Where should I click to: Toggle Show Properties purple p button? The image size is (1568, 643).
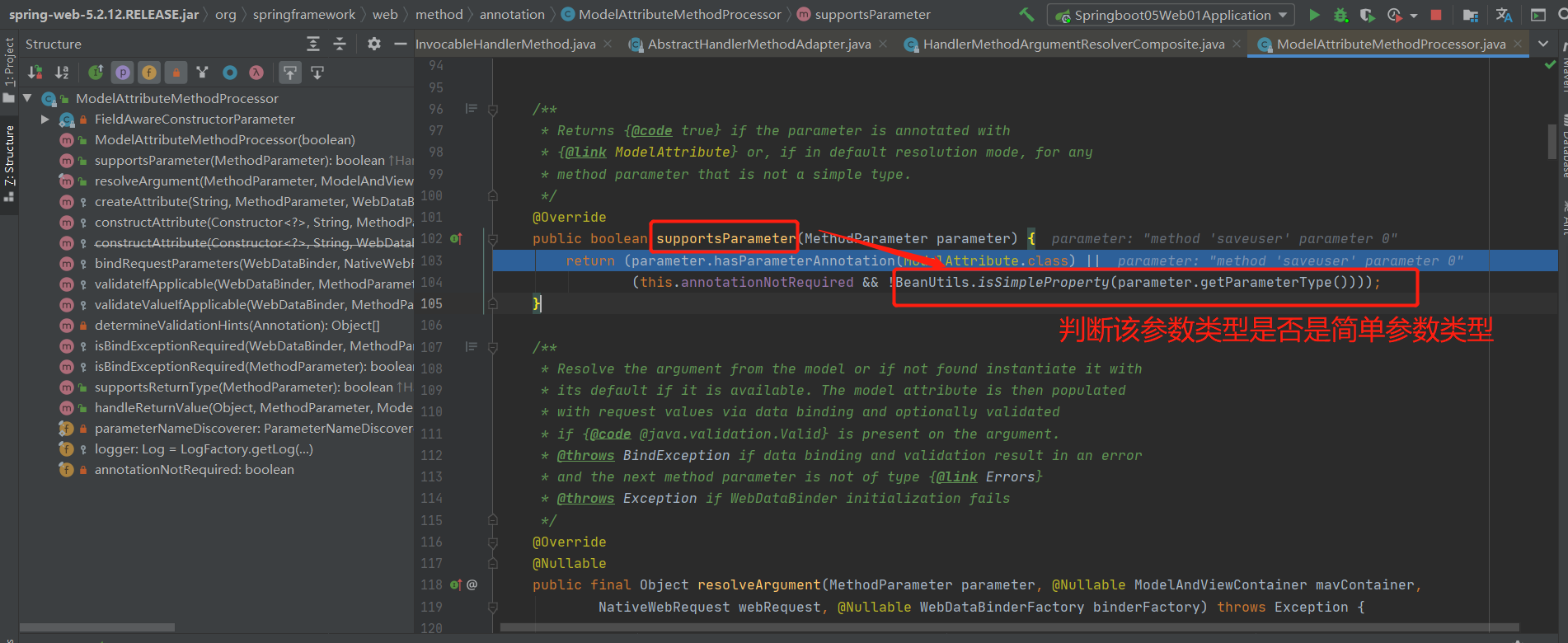tap(123, 73)
